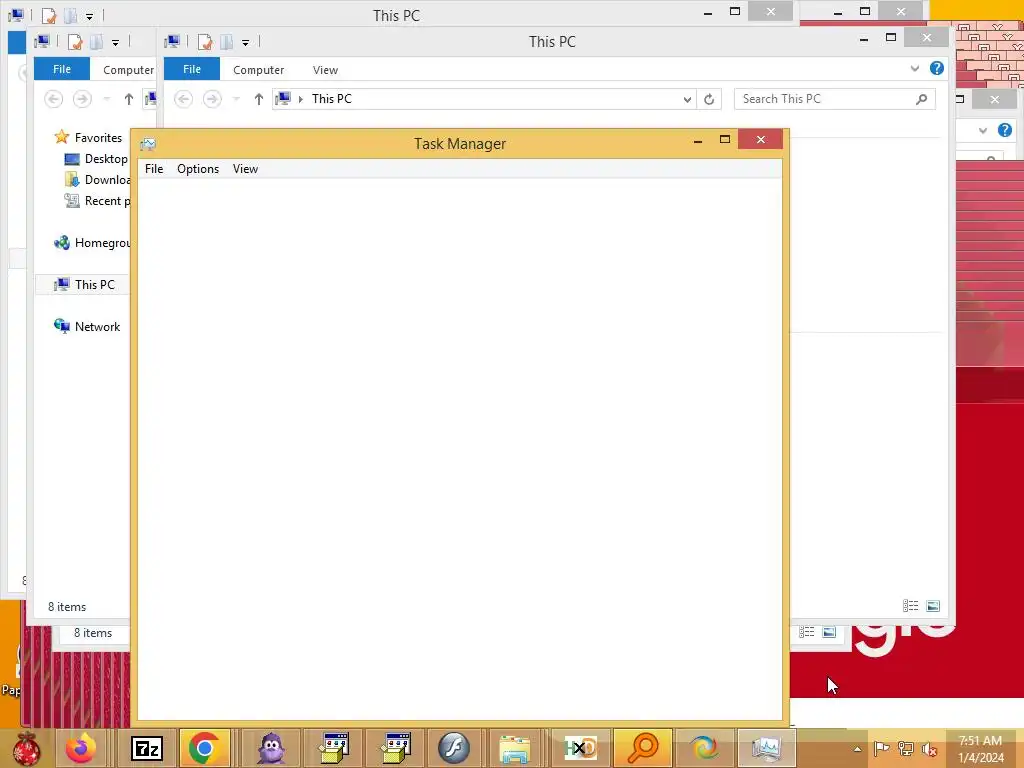Image resolution: width=1024 pixels, height=768 pixels.
Task: Launch Firefox from the taskbar
Action: pyautogui.click(x=81, y=748)
